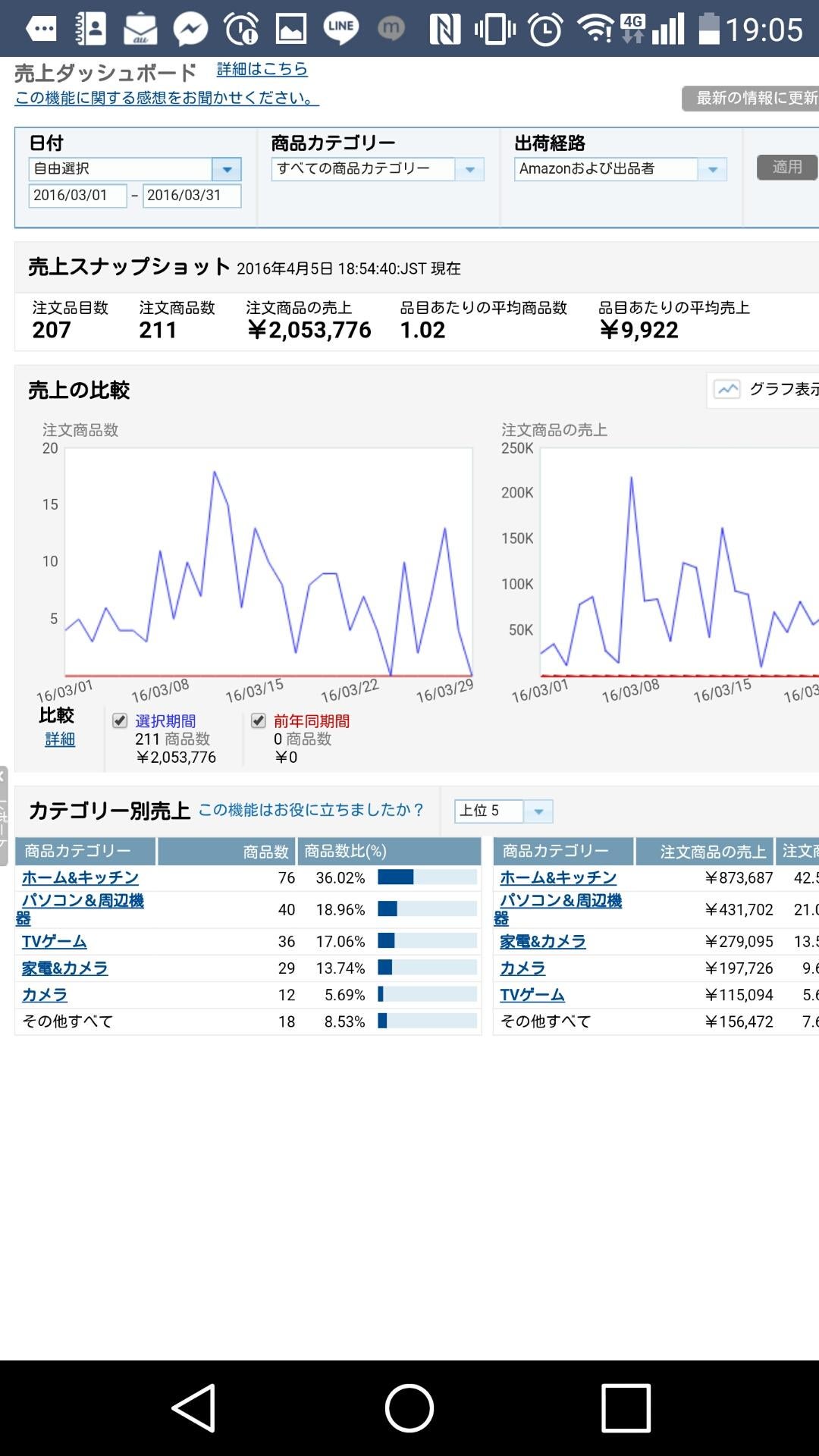Open the この機能に関する感想をお聞かせください feedback link
The image size is (819, 1456).
(x=167, y=98)
